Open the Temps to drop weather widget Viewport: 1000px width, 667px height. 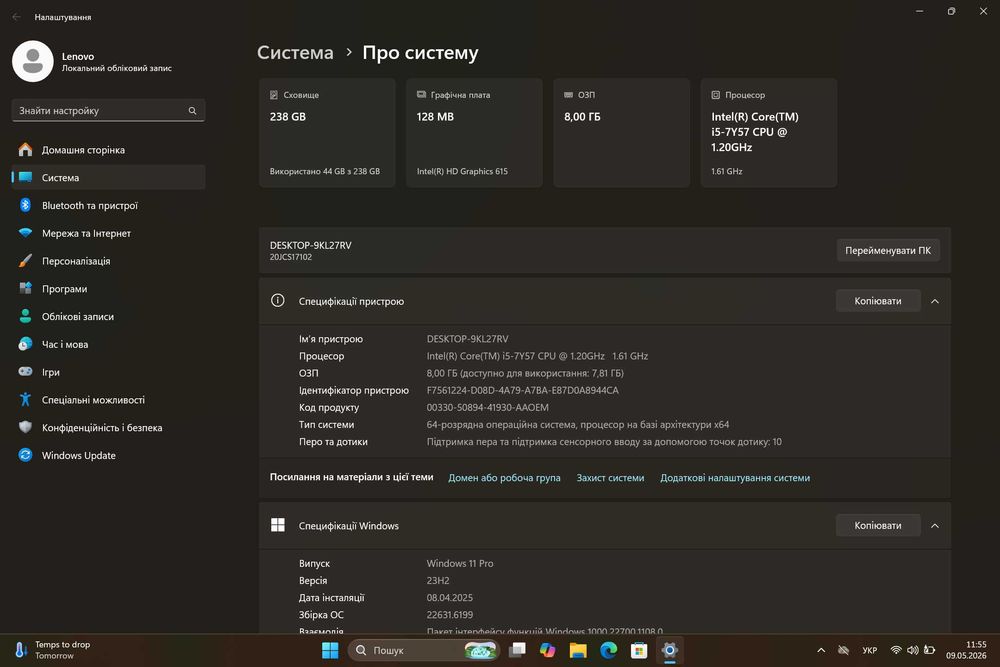point(54,650)
